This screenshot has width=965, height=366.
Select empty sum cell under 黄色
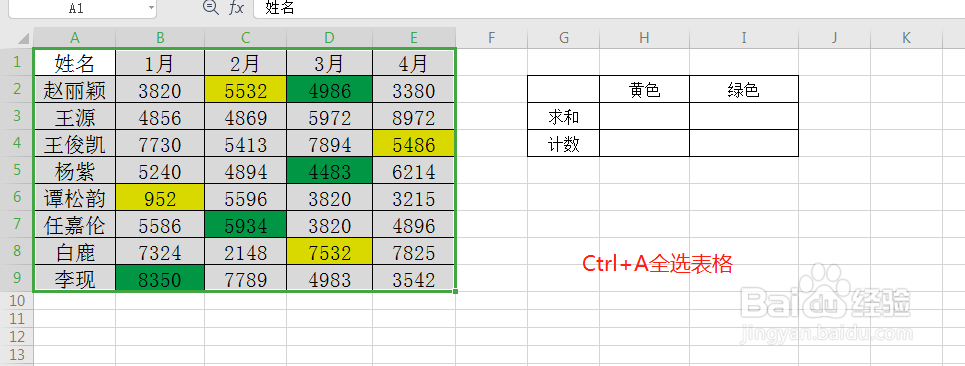[644, 116]
